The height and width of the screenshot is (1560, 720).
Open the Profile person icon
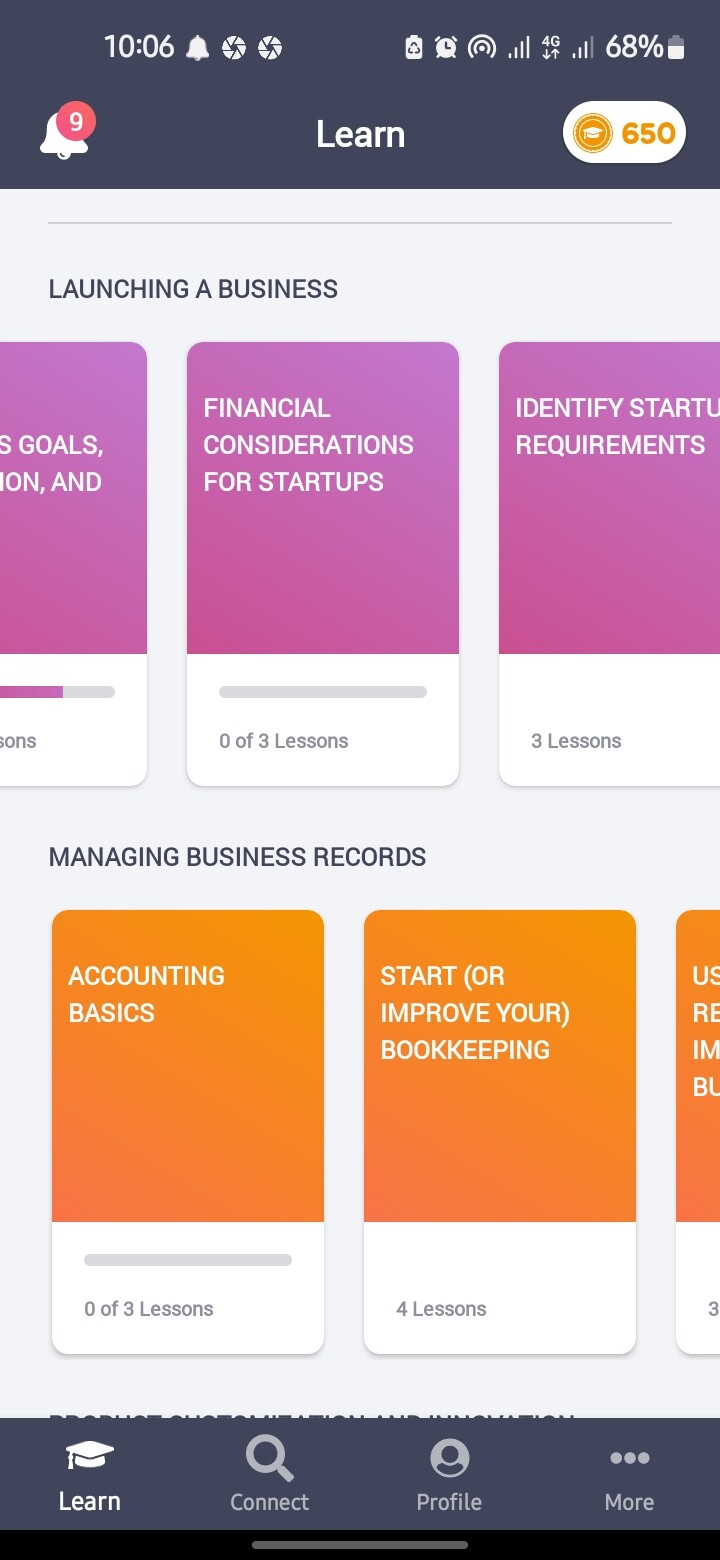pos(450,1458)
